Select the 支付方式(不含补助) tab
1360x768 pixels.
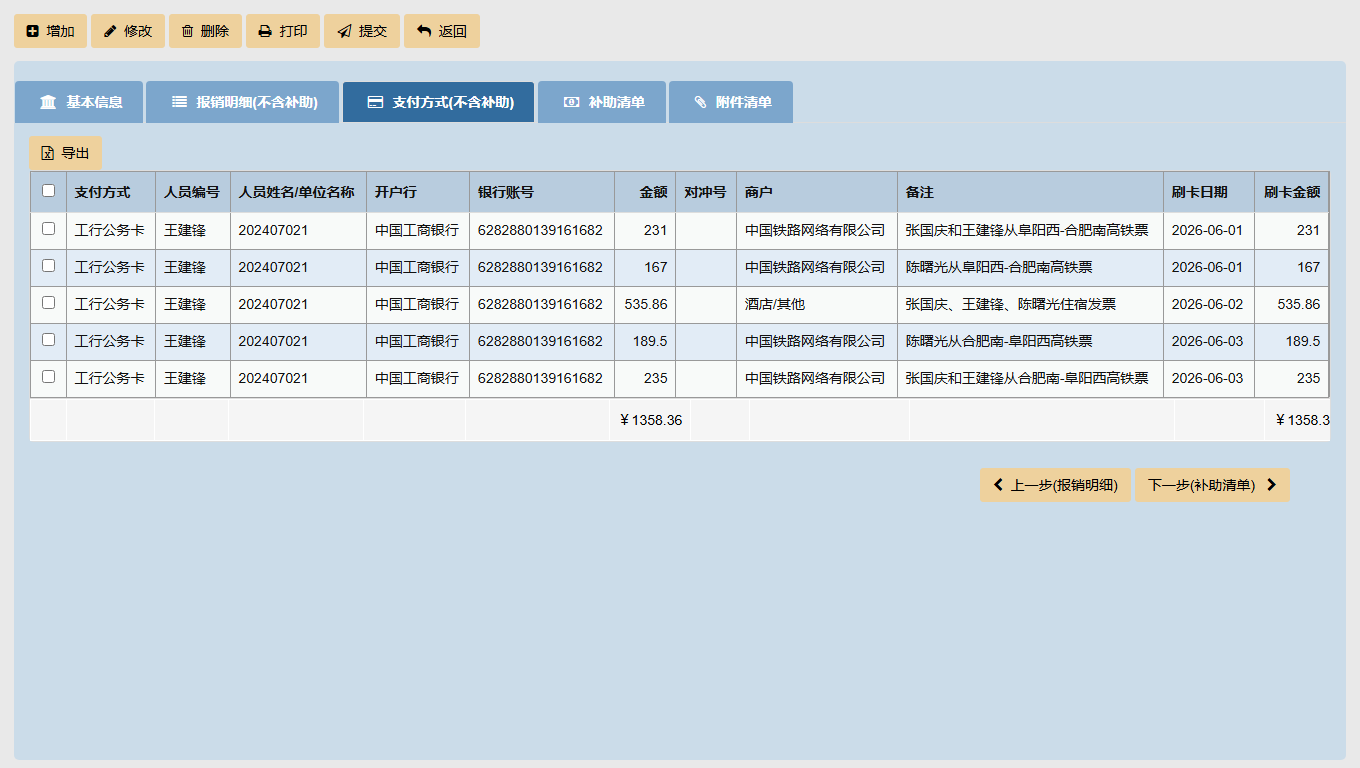click(x=438, y=102)
